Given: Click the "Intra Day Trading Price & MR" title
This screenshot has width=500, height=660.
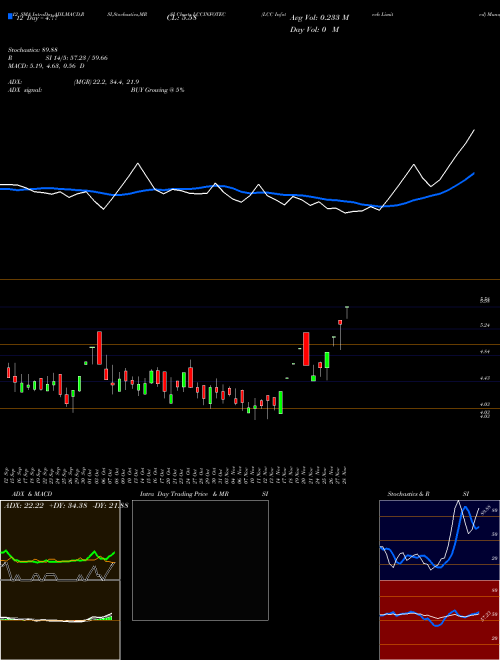Looking at the screenshot, I should (x=184, y=494).
